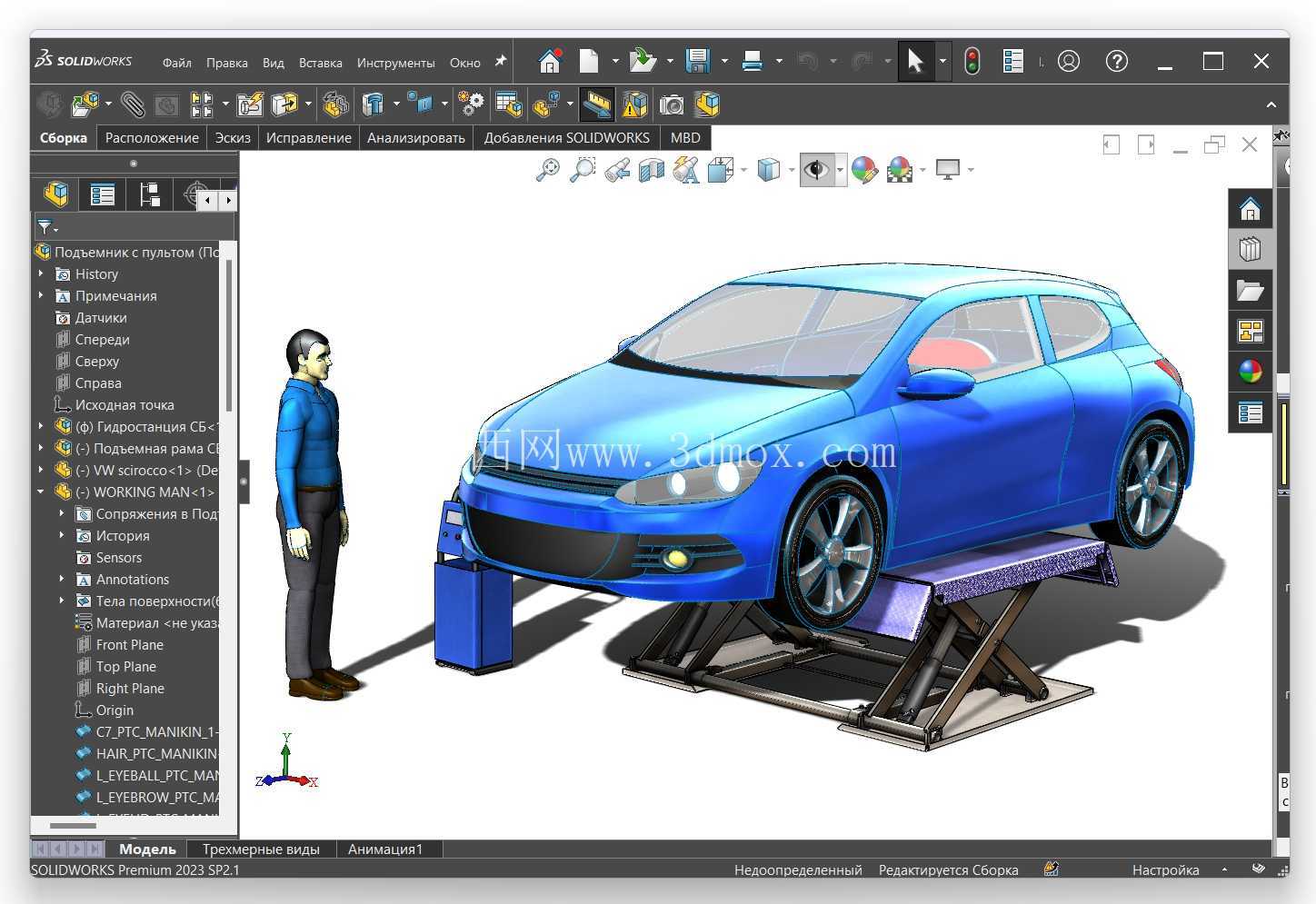Expand the Примечания node
Screen dimensions: 1316x904
pos(41,295)
